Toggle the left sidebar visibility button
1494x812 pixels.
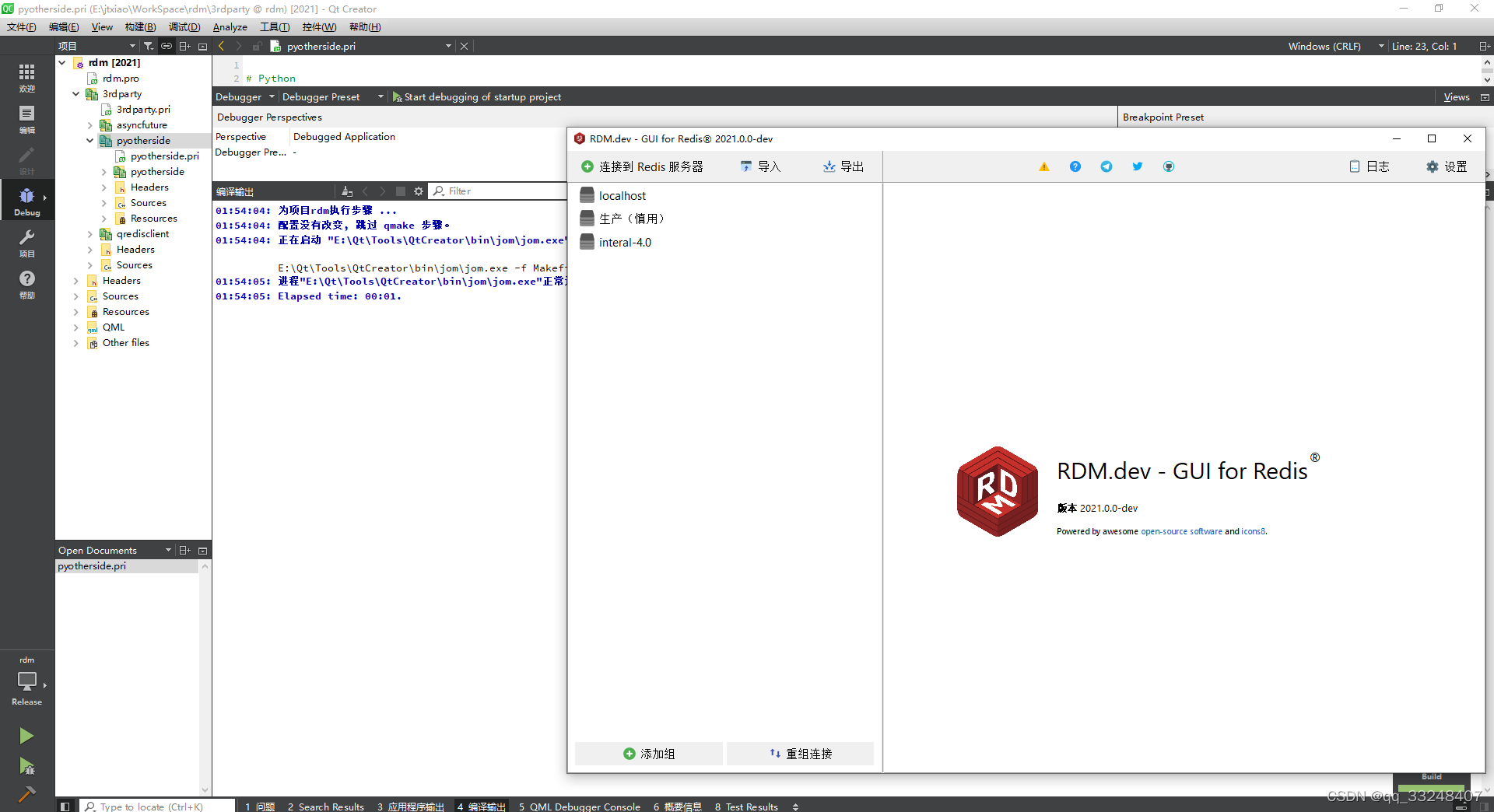(65, 807)
